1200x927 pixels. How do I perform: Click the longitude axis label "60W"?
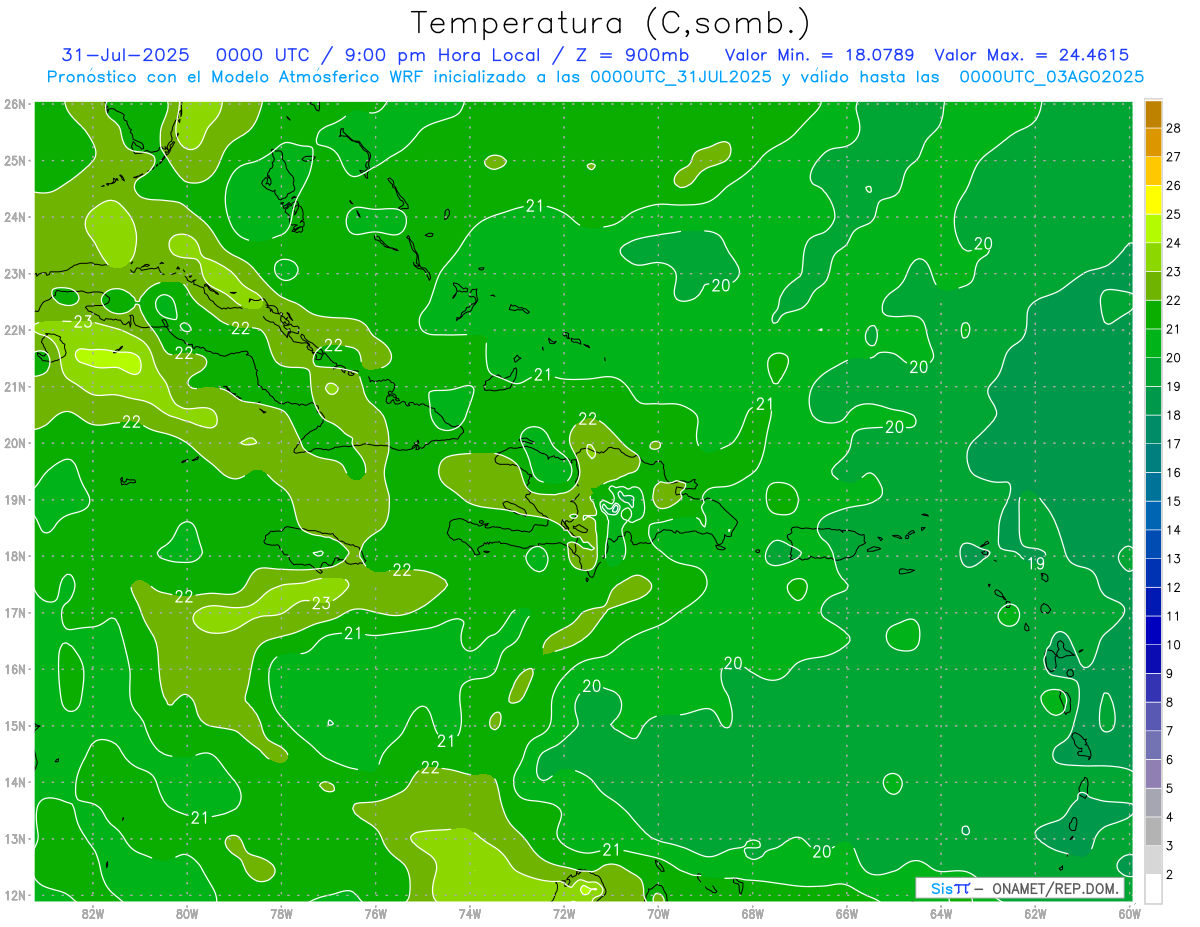(1129, 913)
